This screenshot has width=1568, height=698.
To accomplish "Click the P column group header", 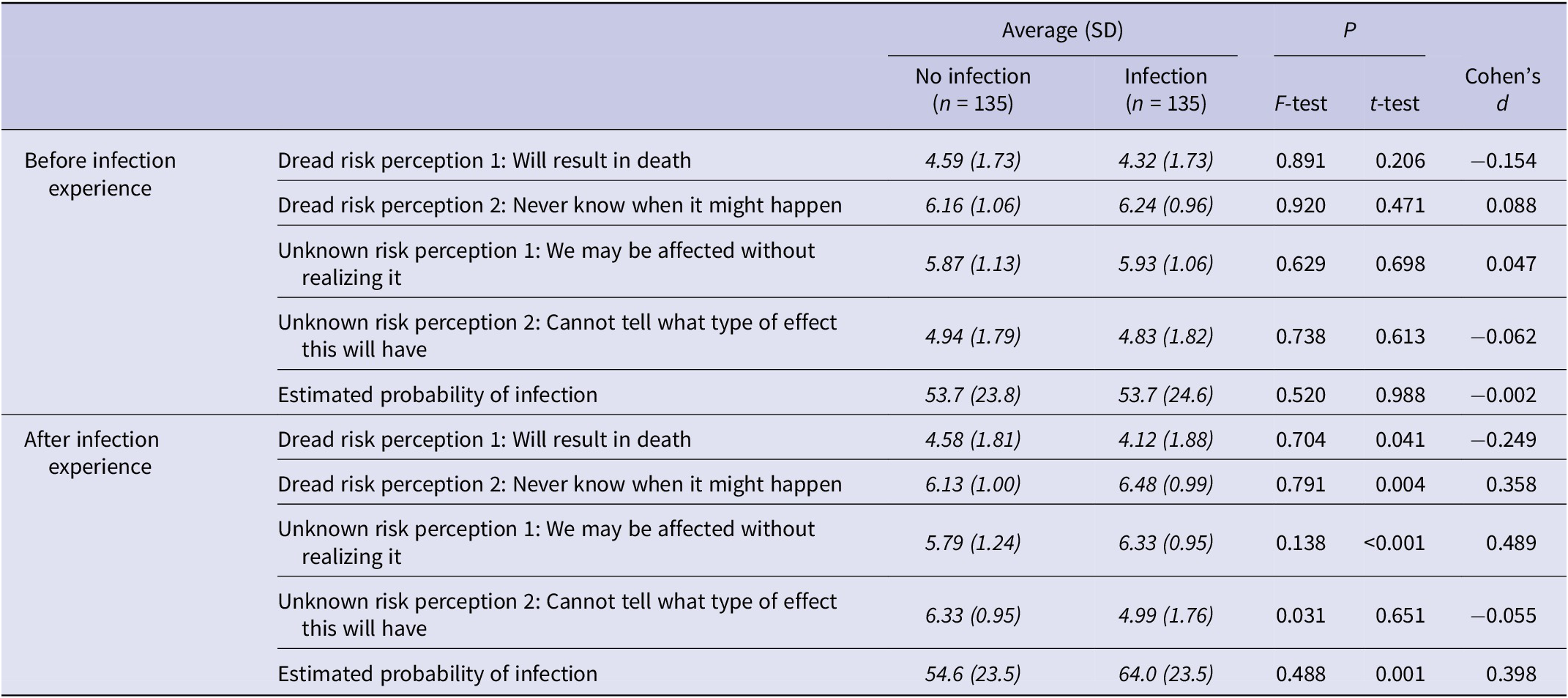I will tap(1349, 30).
